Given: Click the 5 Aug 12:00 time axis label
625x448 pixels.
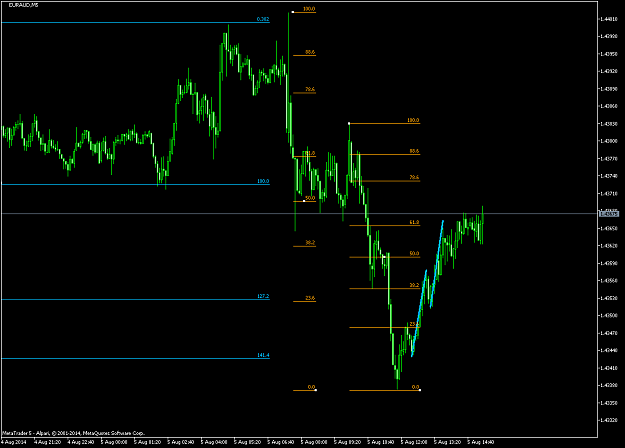Looking at the screenshot, I should 414,442.
